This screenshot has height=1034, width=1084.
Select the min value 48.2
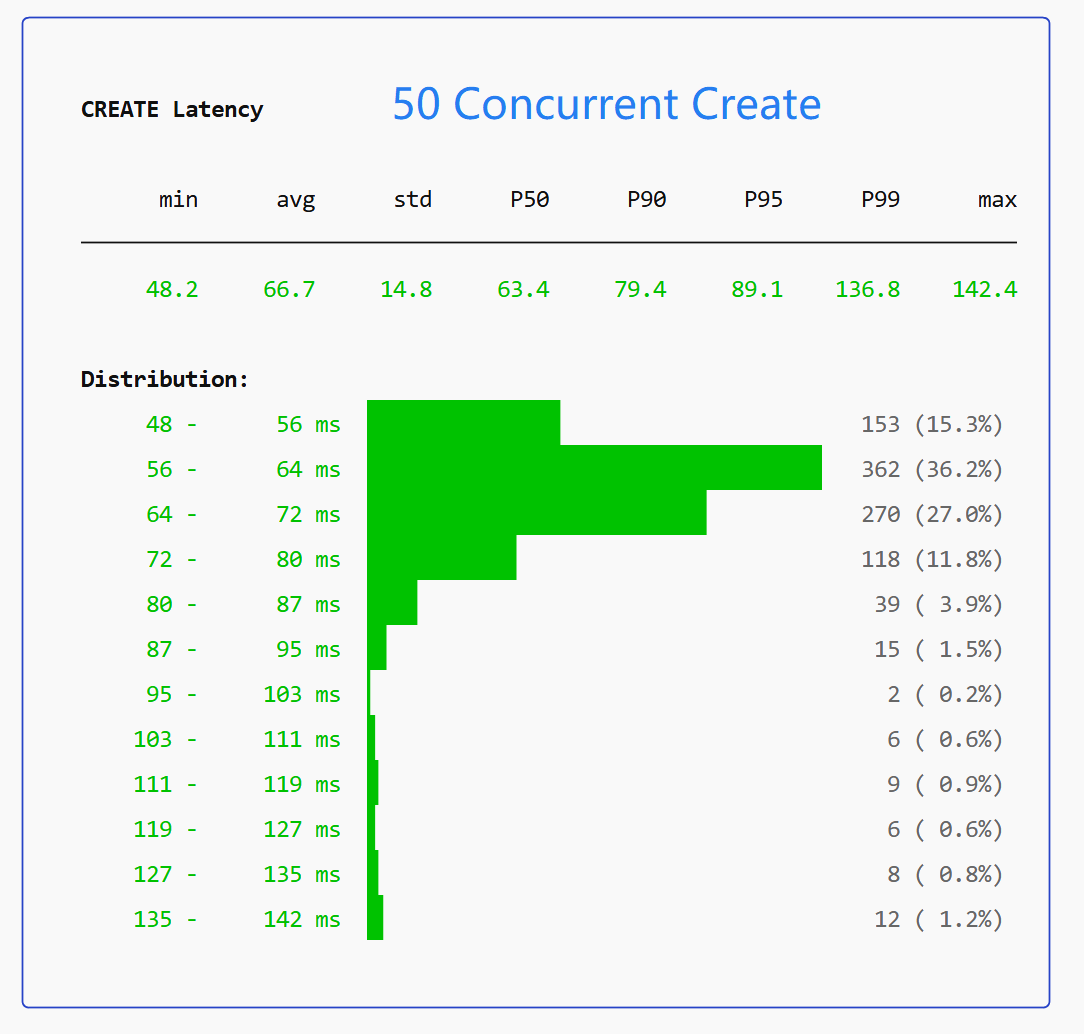click(x=172, y=289)
